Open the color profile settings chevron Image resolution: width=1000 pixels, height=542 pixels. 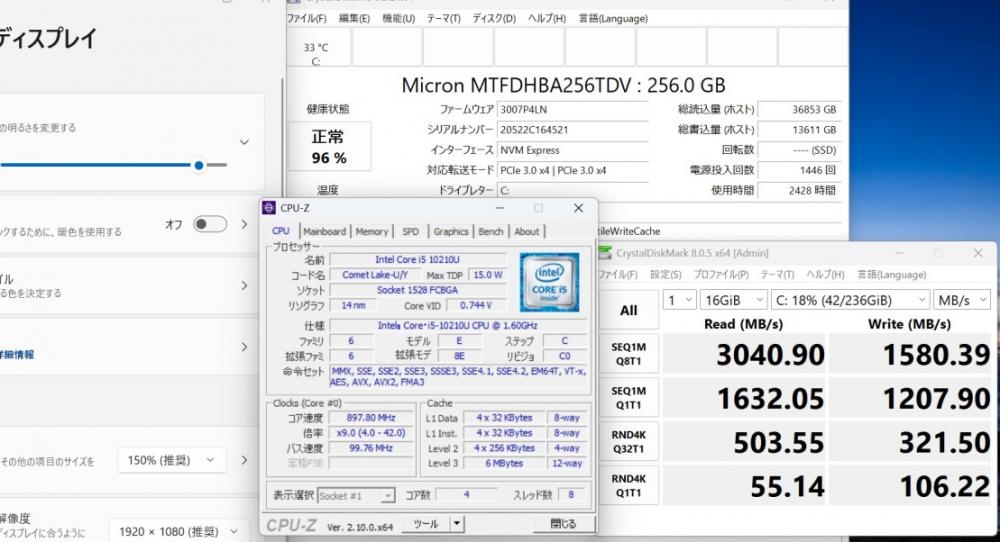pos(244,286)
